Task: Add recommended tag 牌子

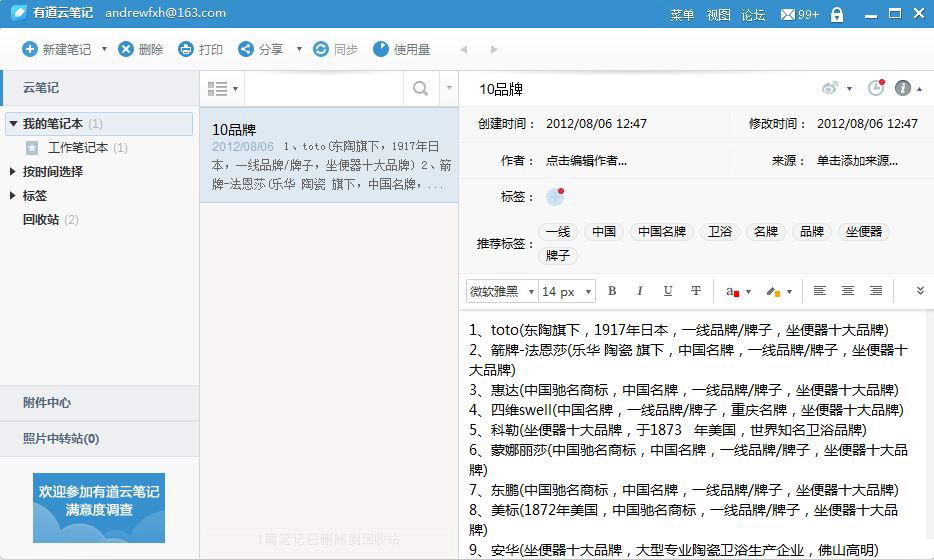Action: (x=558, y=256)
